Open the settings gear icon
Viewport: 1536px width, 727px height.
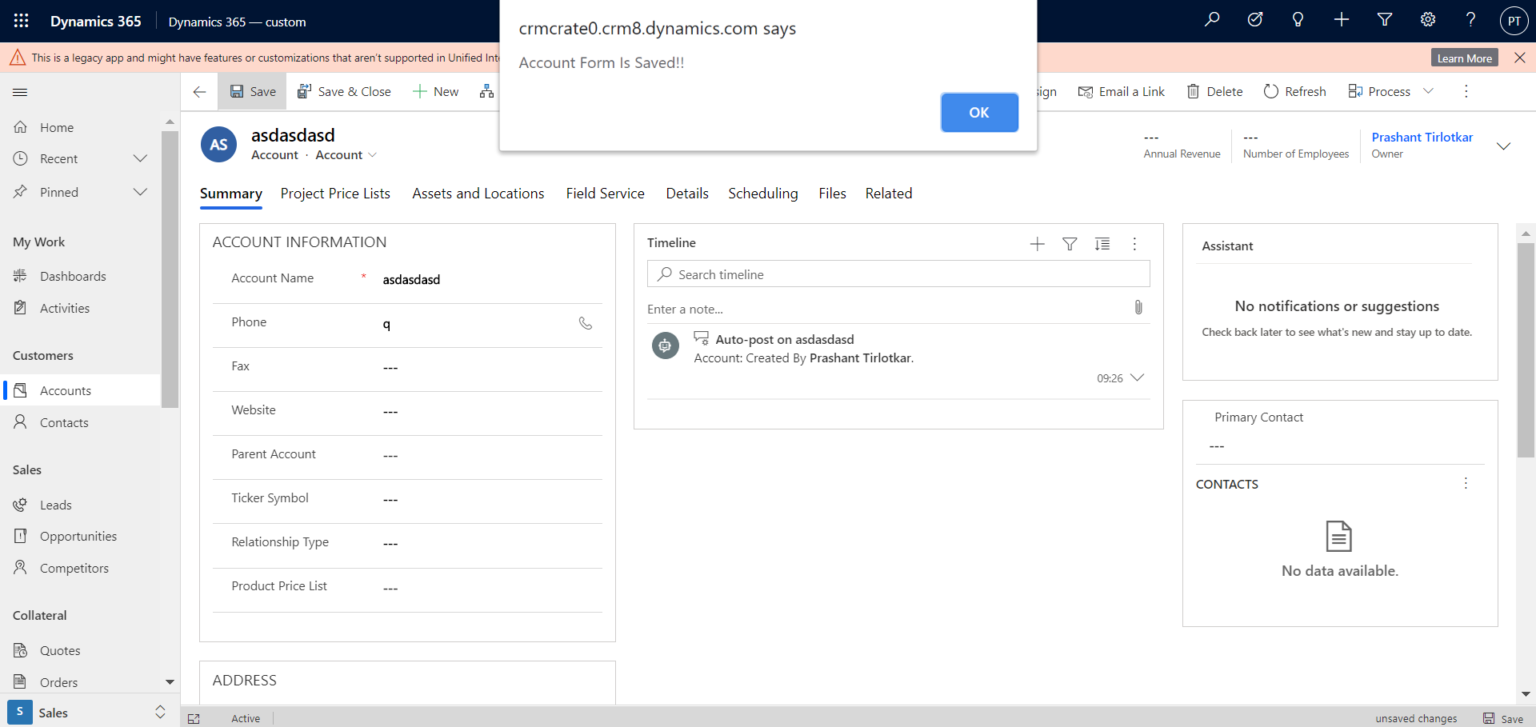click(x=1427, y=20)
